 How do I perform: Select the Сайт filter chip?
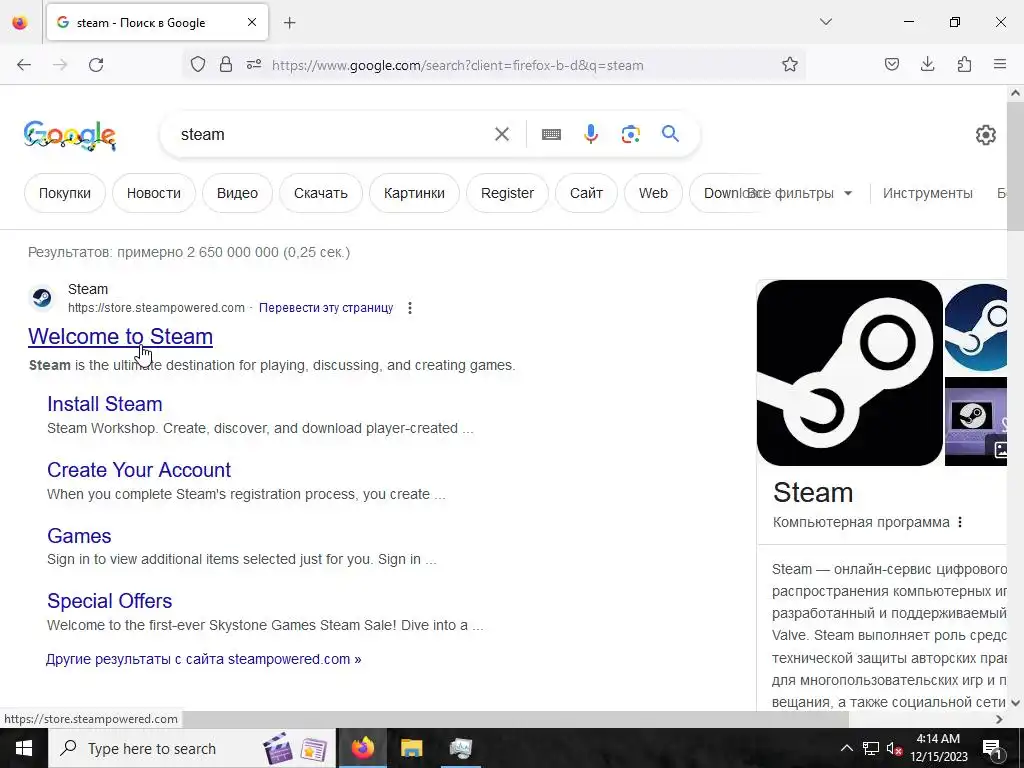coord(586,193)
